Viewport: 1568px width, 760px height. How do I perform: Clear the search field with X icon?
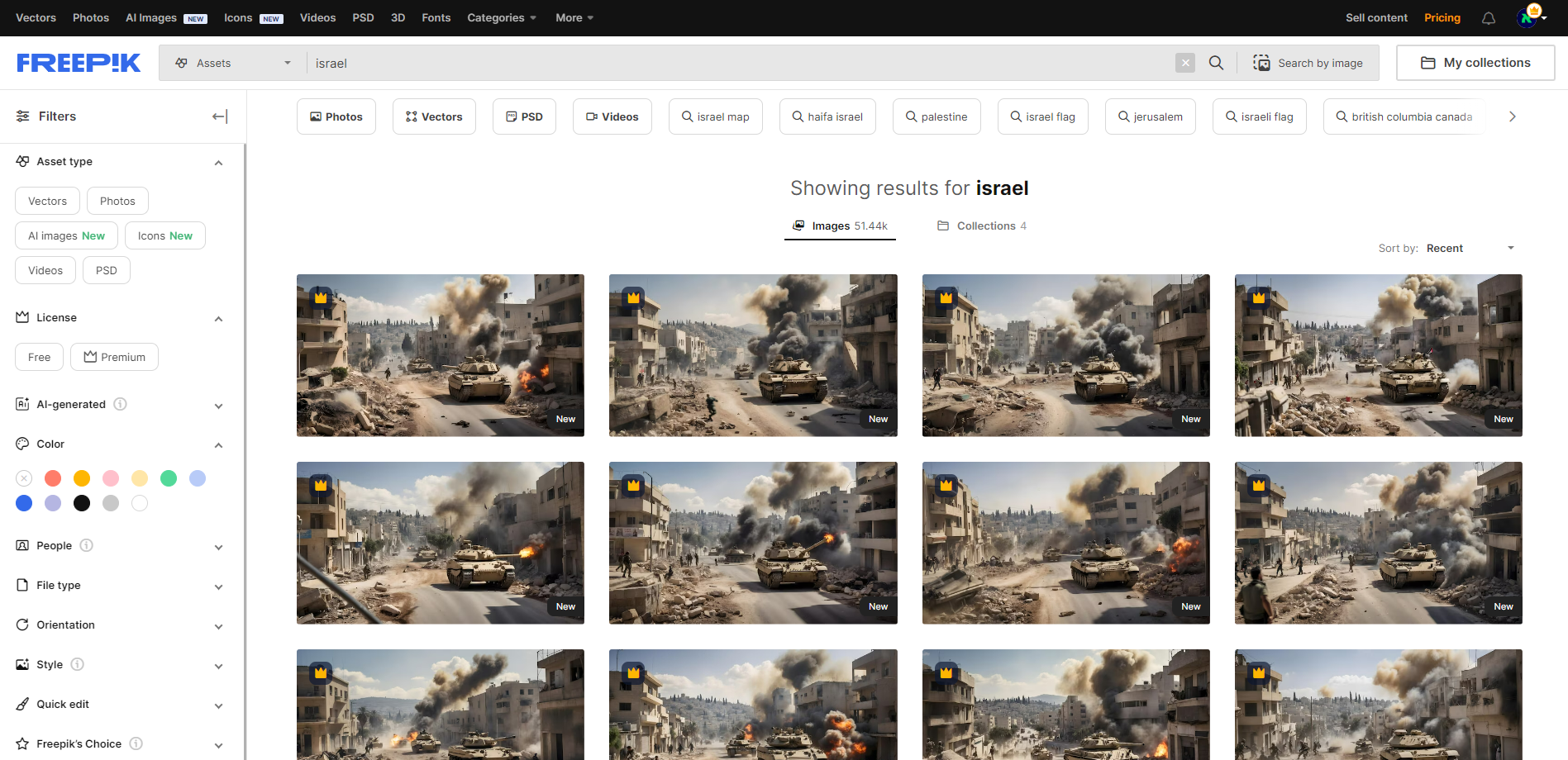click(x=1185, y=63)
